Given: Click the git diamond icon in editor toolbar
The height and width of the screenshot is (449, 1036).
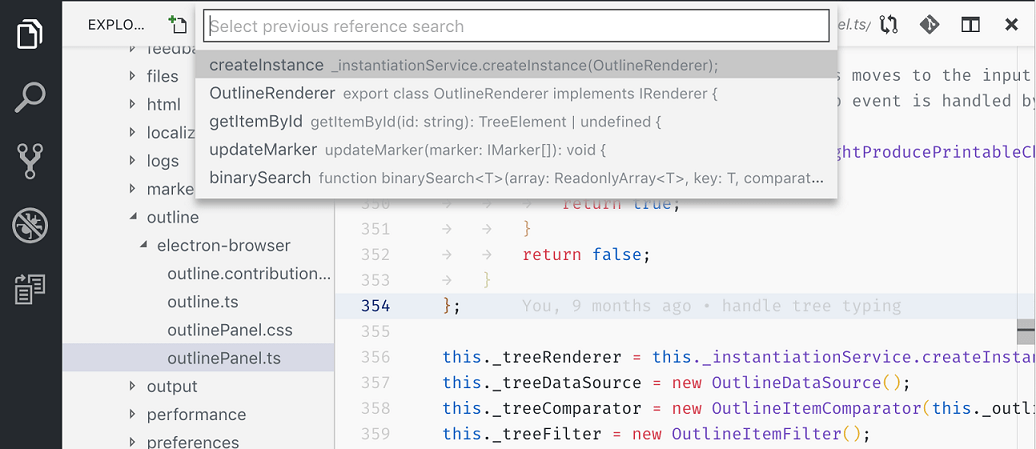Looking at the screenshot, I should pos(929,25).
